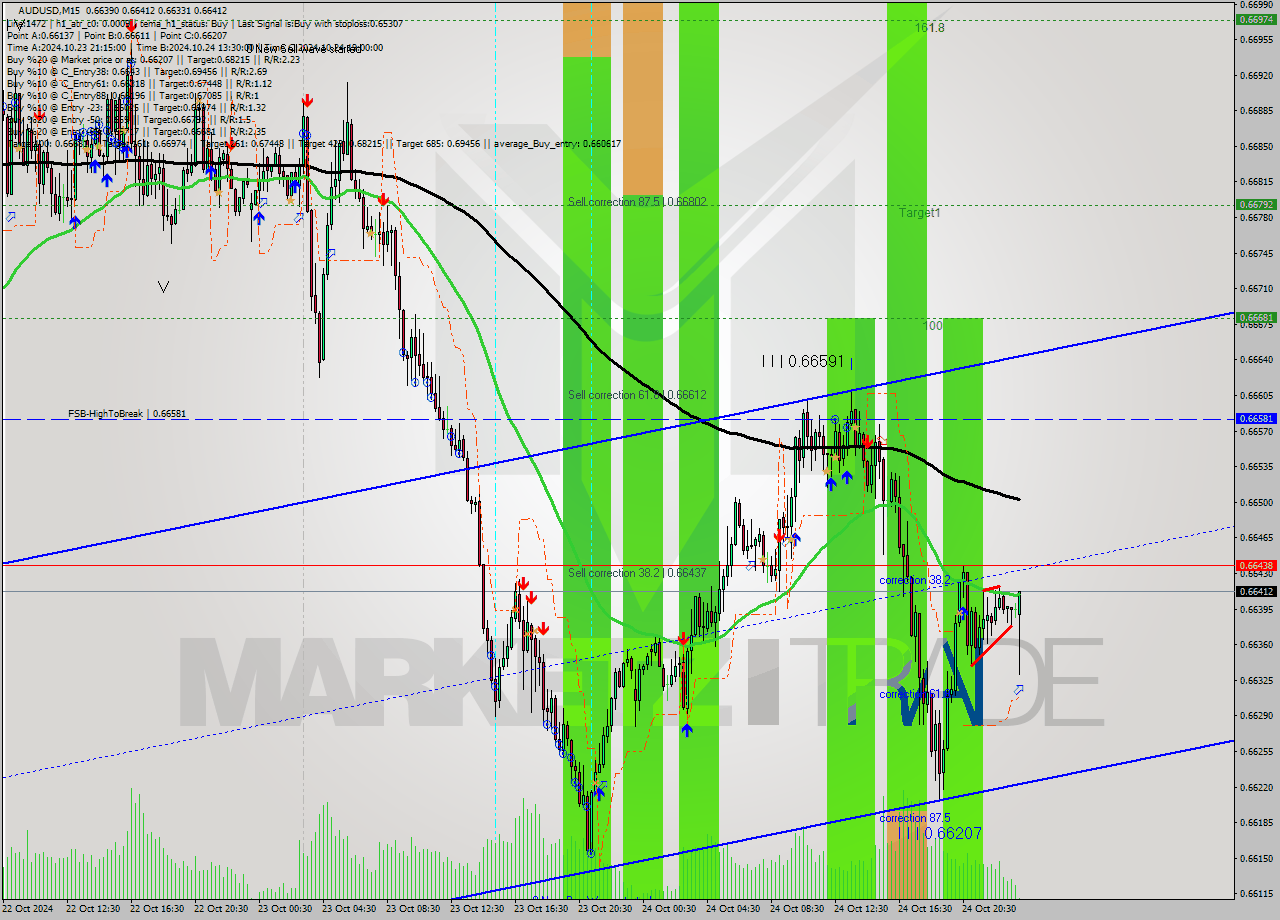The width and height of the screenshot is (1280, 920).
Task: Click '23 Oct 12:30' on the time axis
Action: (477, 909)
